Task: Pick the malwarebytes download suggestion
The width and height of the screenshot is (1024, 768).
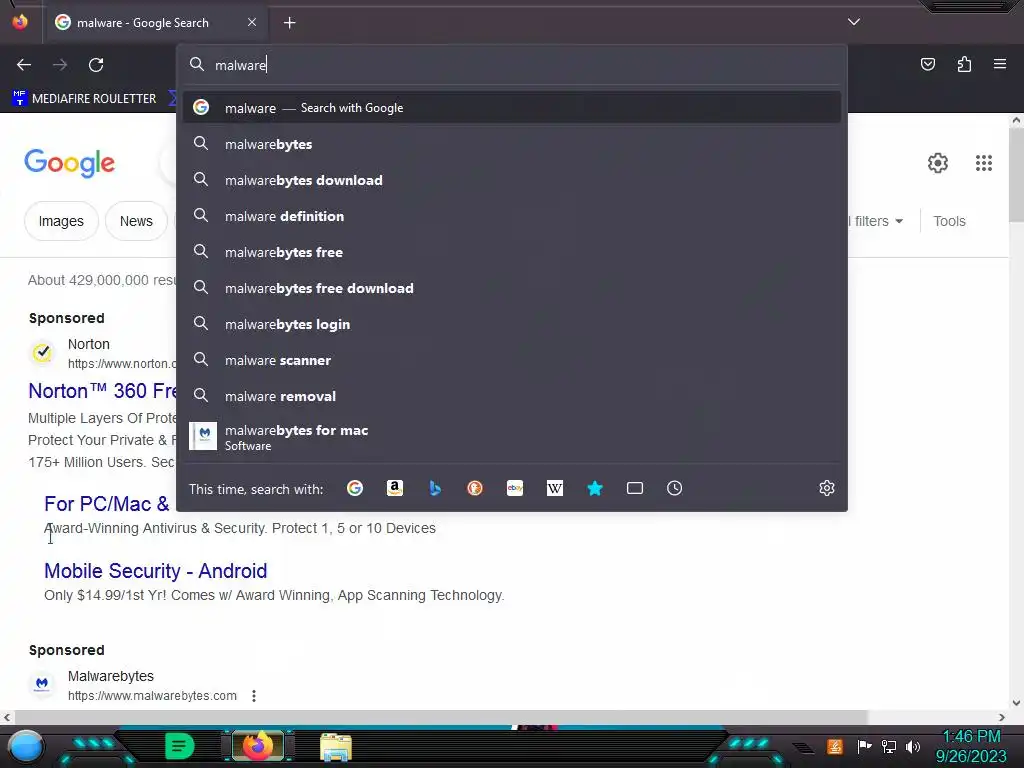Action: coord(512,180)
